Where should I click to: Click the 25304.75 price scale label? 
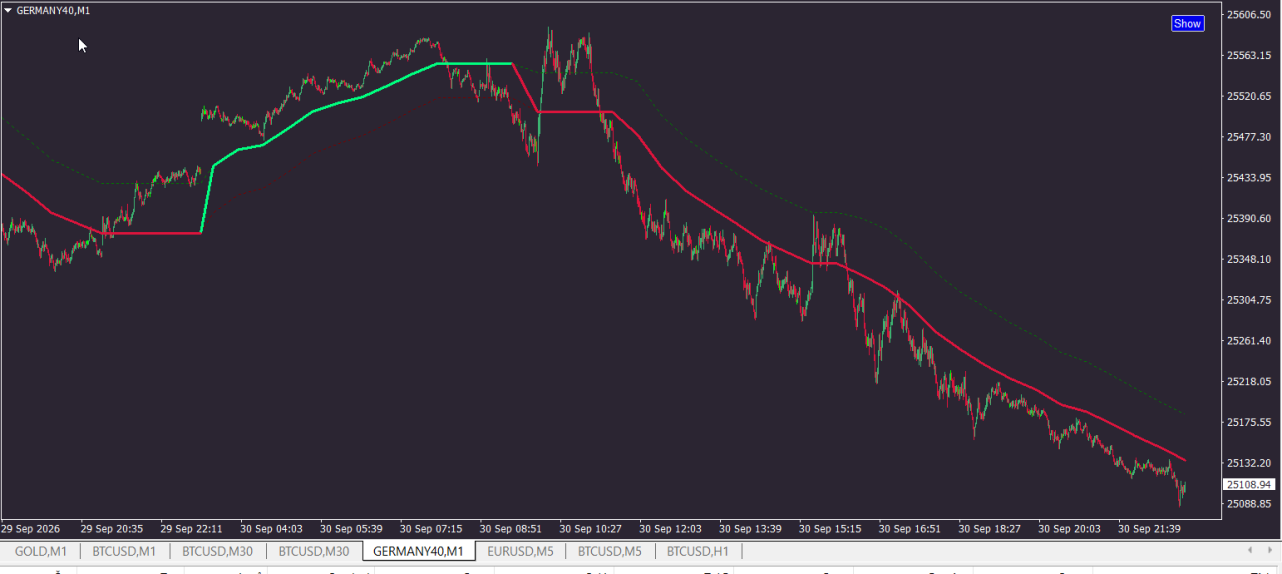tap(1248, 300)
